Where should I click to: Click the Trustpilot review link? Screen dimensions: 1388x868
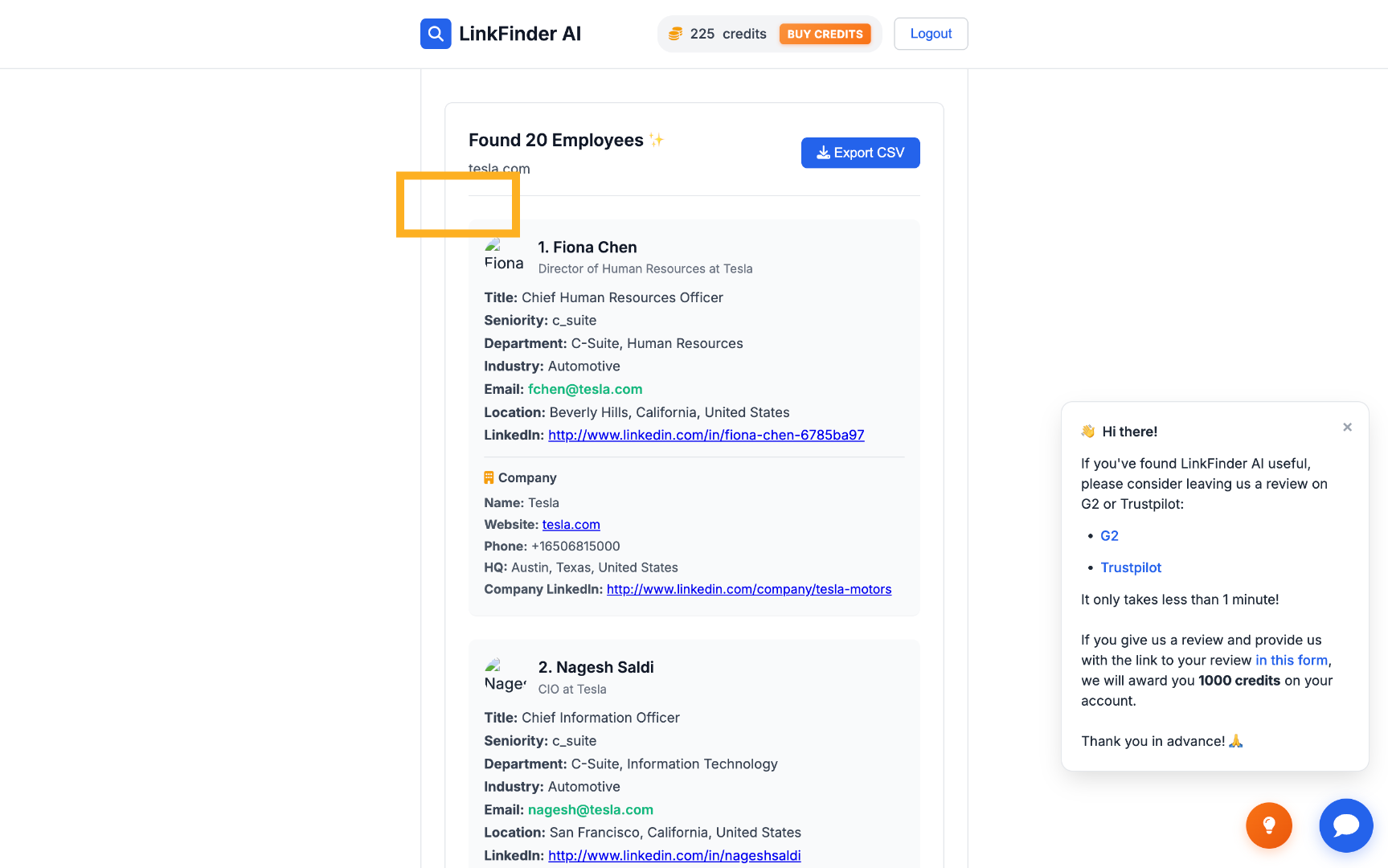[x=1131, y=567]
